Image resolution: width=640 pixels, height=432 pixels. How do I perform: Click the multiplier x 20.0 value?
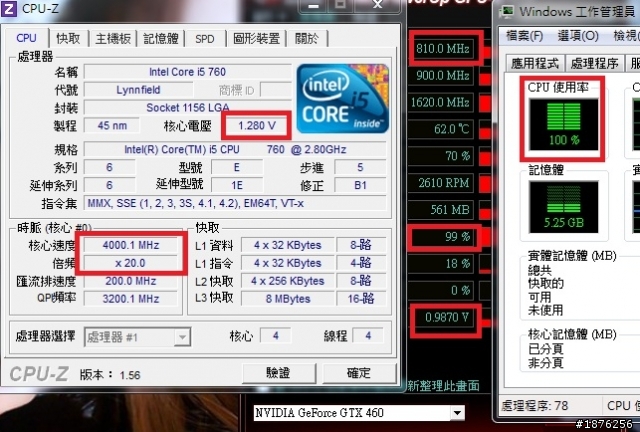(x=131, y=263)
